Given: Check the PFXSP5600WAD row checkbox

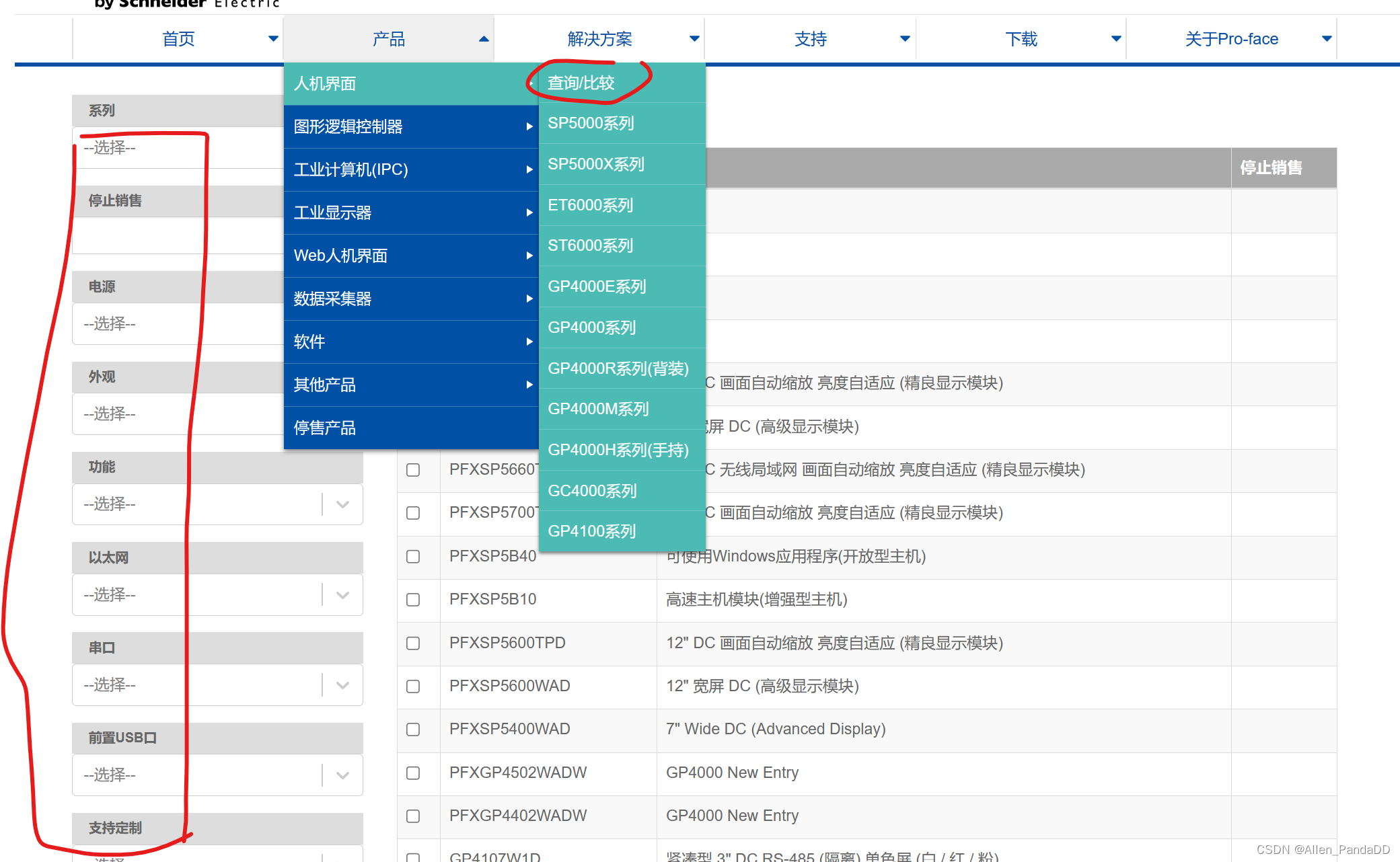Looking at the screenshot, I should point(413,686).
